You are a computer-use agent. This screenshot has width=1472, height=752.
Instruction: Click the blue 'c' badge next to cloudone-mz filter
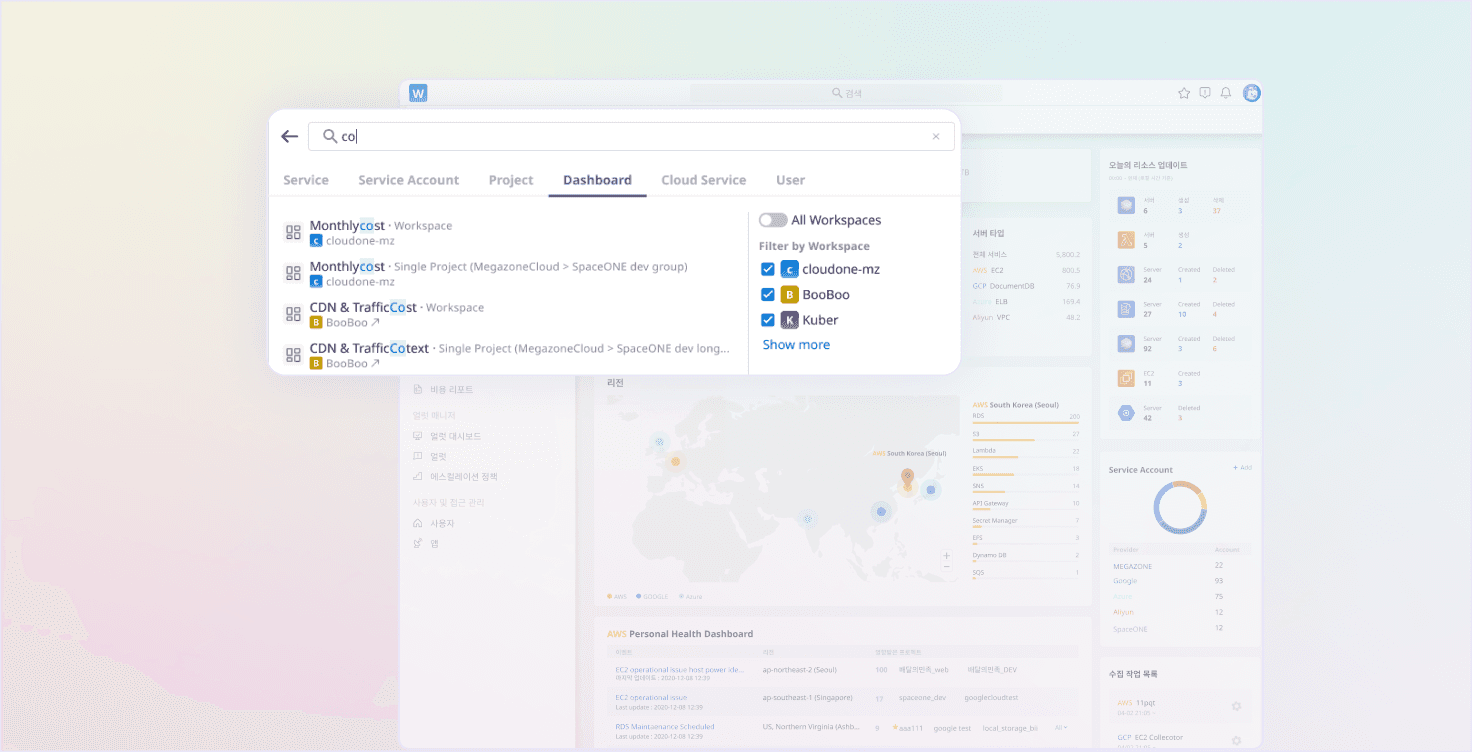789,269
